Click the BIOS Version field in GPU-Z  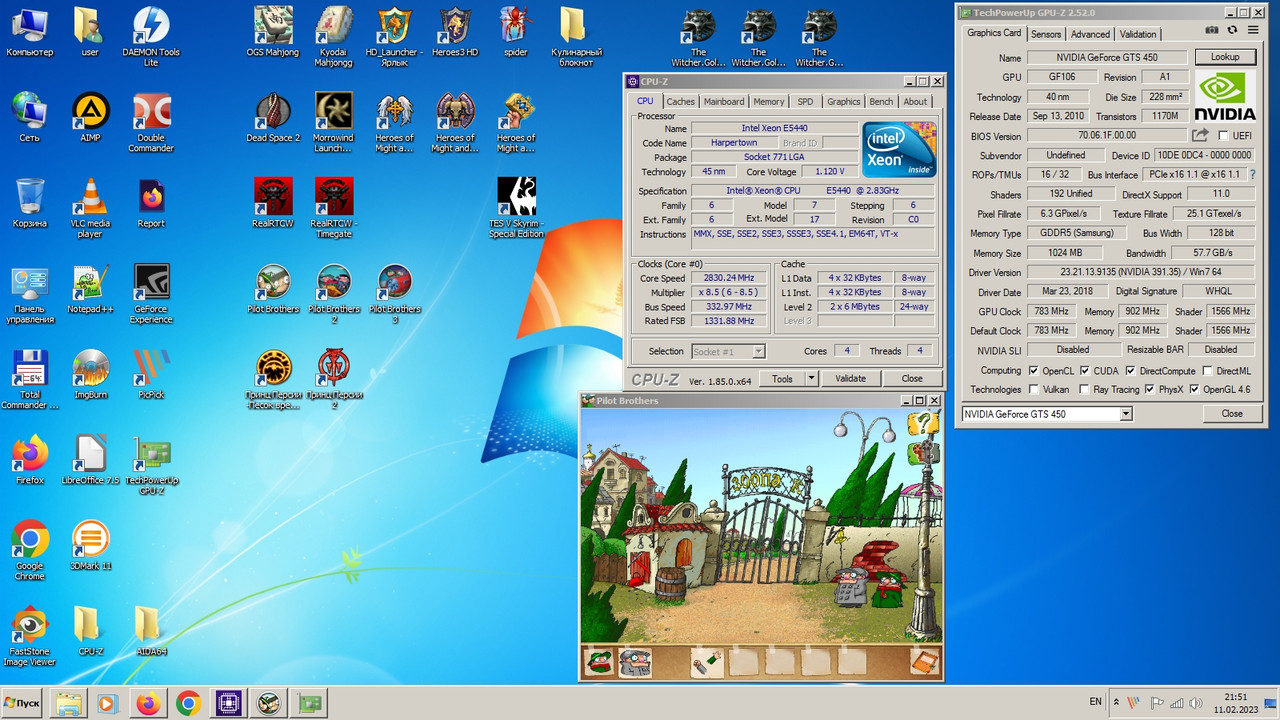tap(1107, 136)
